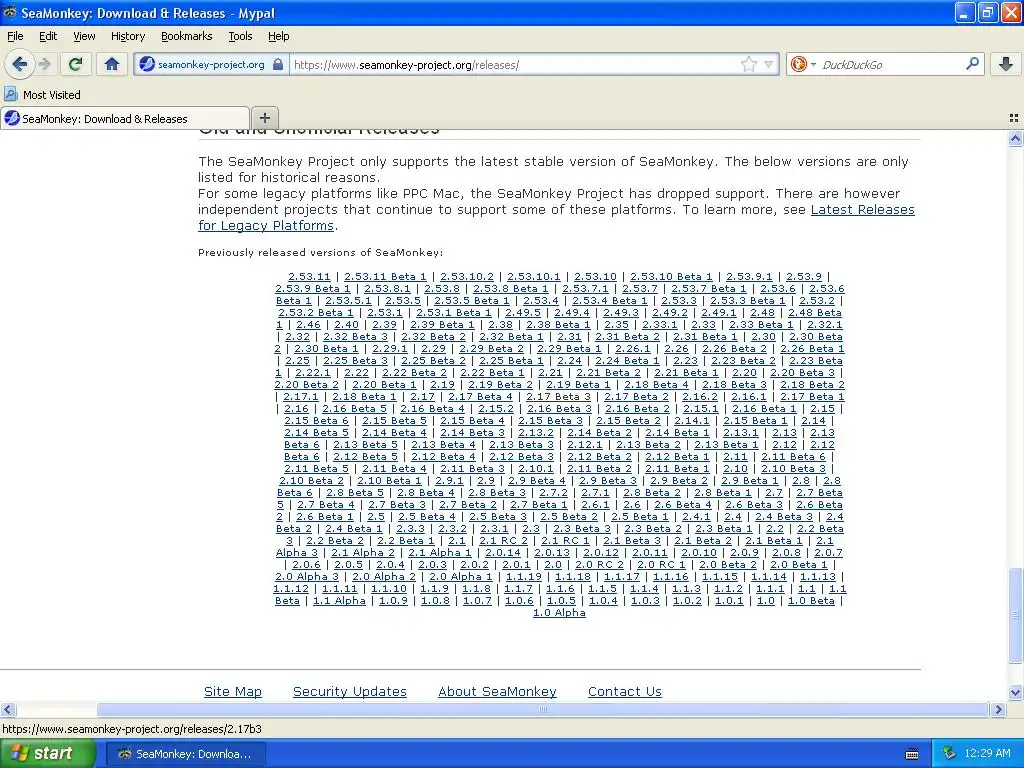Open the 2.1 RC 2 release link

click(x=503, y=540)
